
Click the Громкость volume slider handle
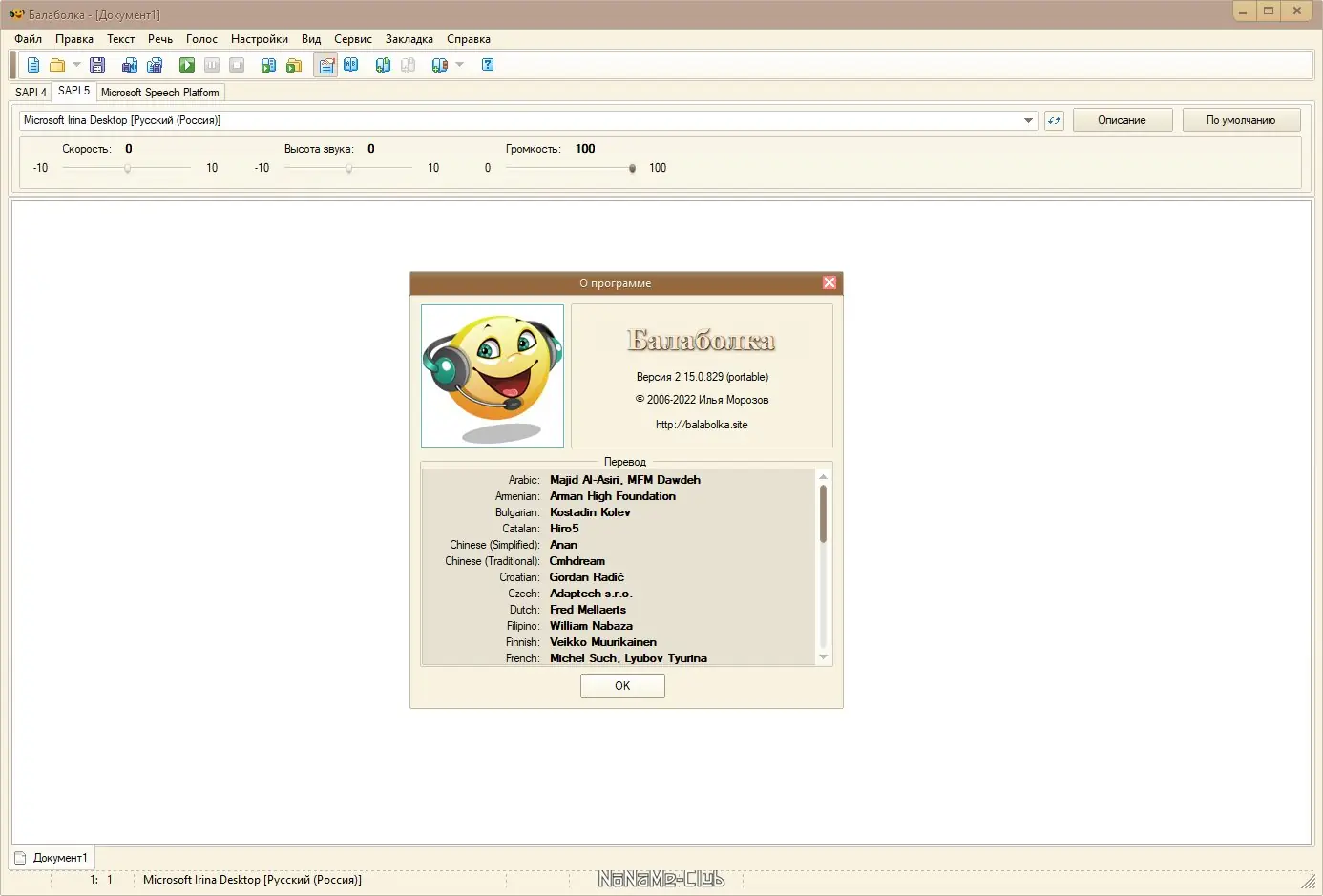(632, 168)
